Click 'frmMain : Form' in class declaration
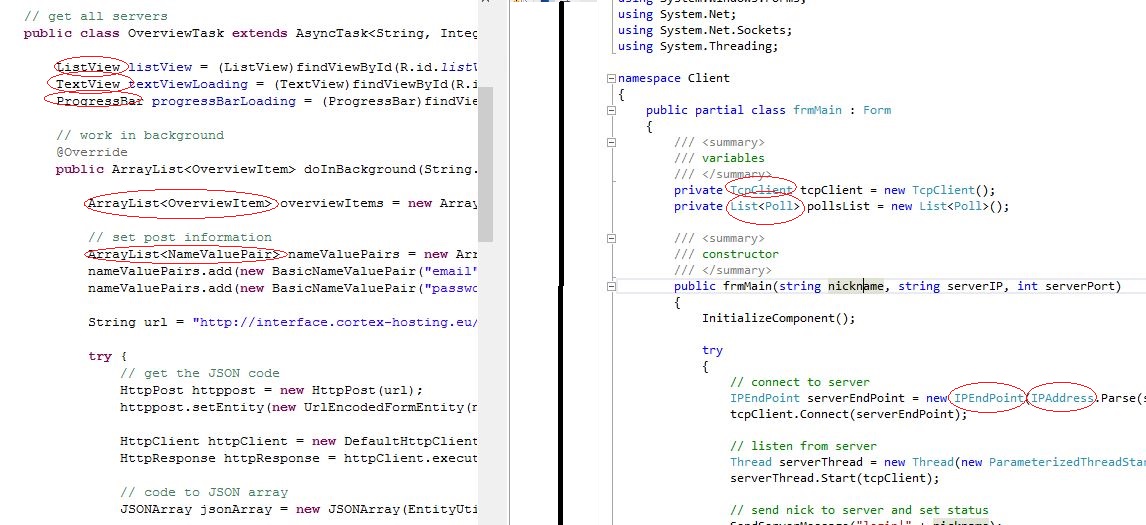 coord(842,110)
